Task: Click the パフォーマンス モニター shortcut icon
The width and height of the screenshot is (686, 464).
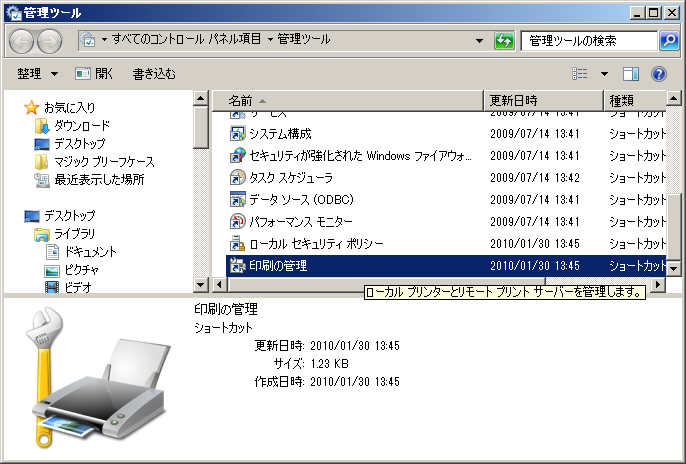Action: (x=238, y=221)
